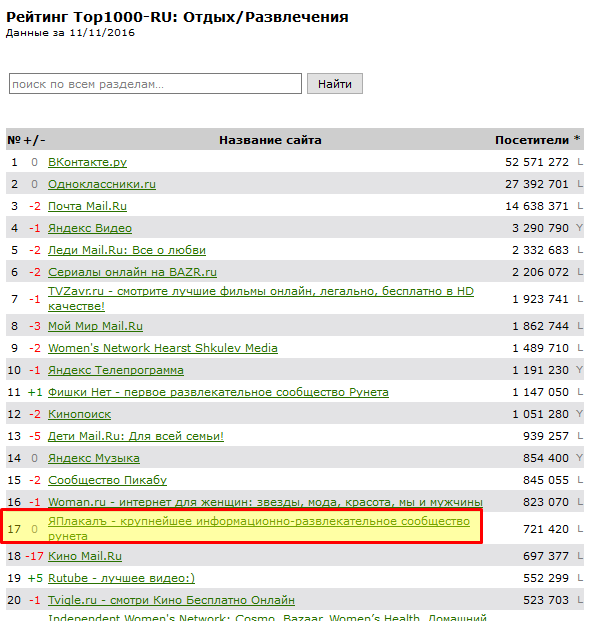Click visitor count 2 332 683
The height and width of the screenshot is (621, 594).
point(540,250)
